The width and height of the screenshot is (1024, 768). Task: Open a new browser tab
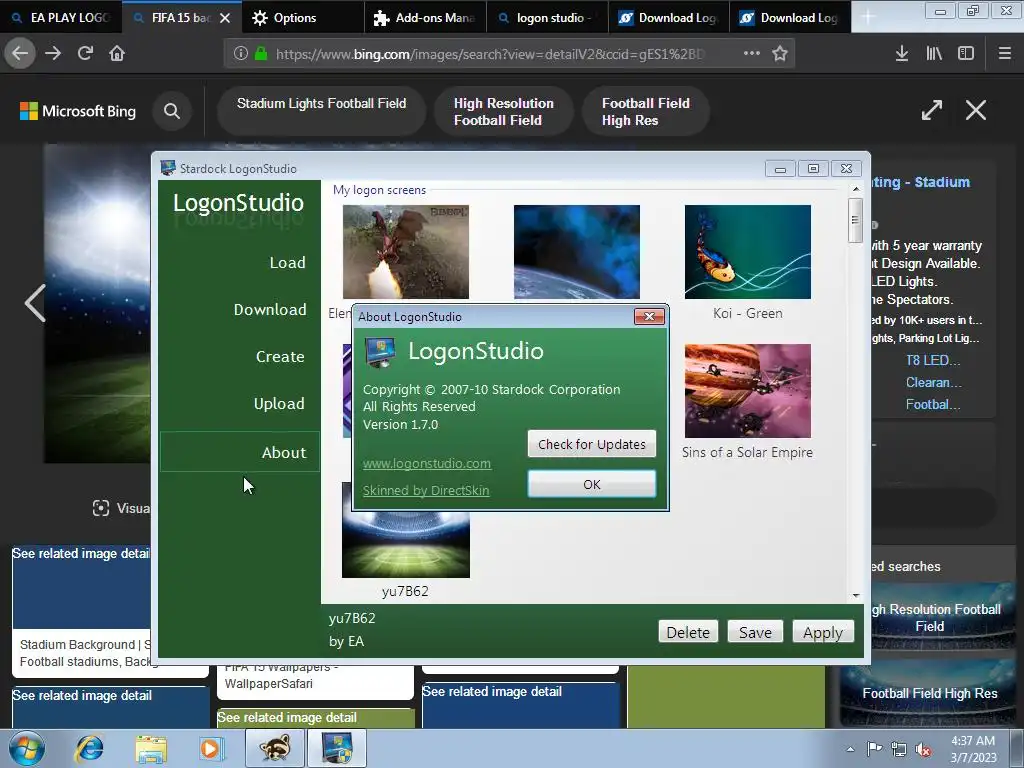pyautogui.click(x=868, y=18)
